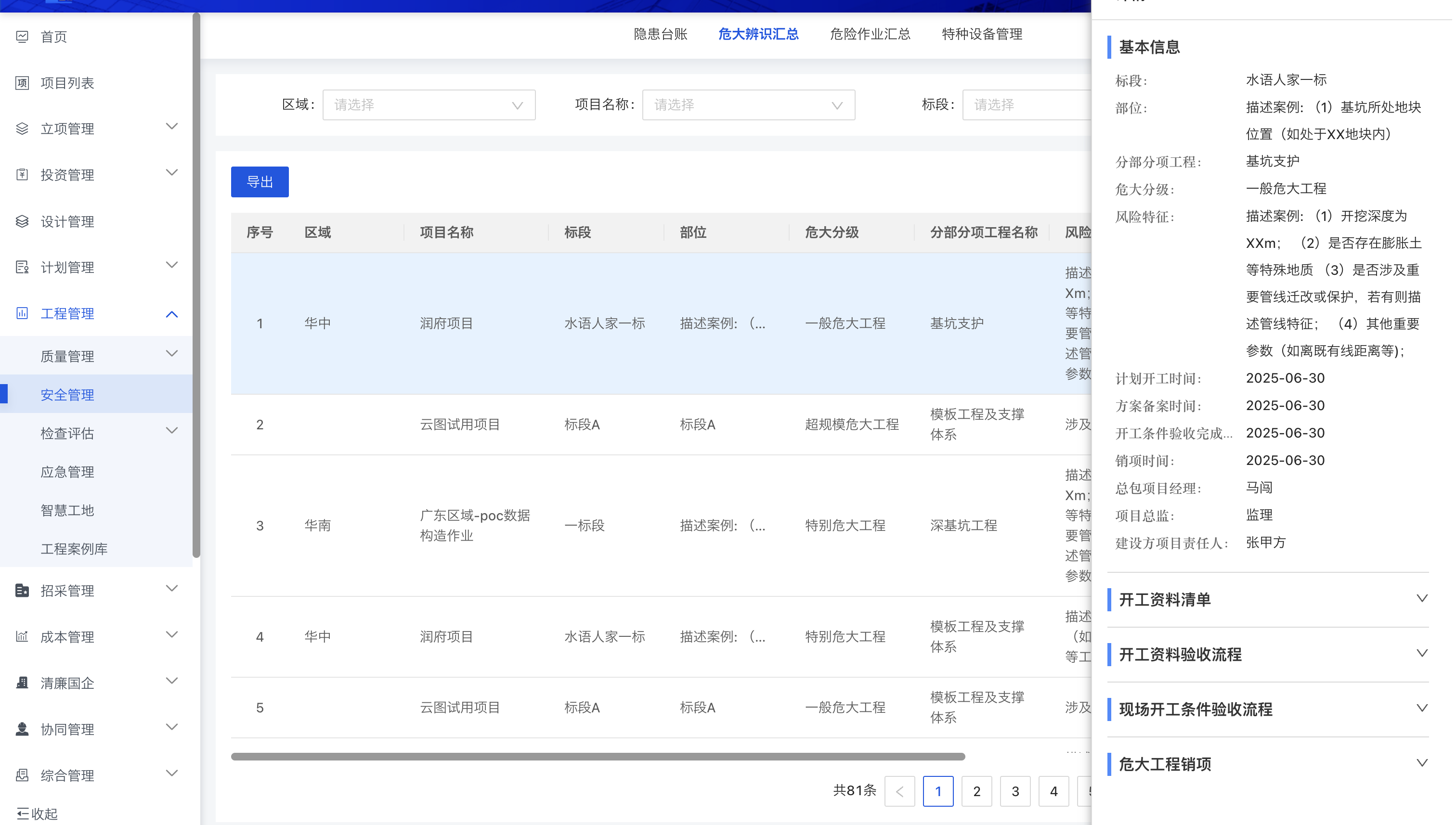Expand the 开工资料清单 section
This screenshot has width=1456, height=825.
1421,599
